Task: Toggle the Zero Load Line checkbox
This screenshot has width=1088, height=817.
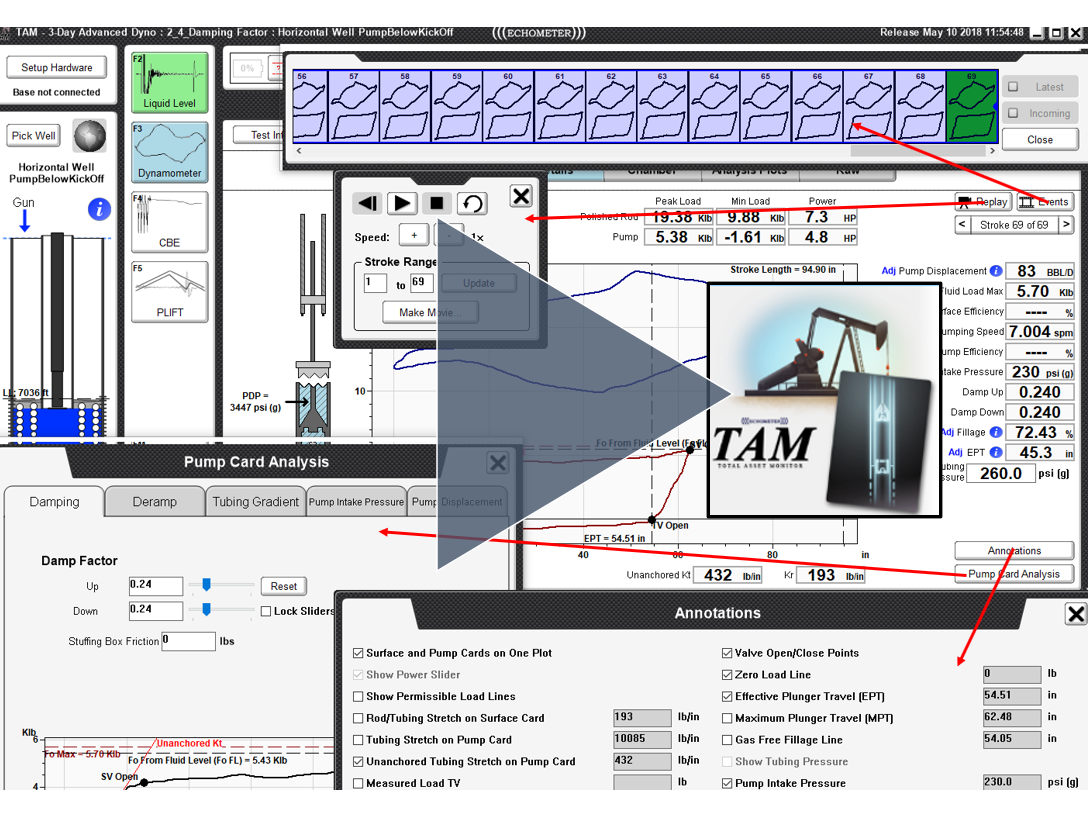Action: click(727, 674)
